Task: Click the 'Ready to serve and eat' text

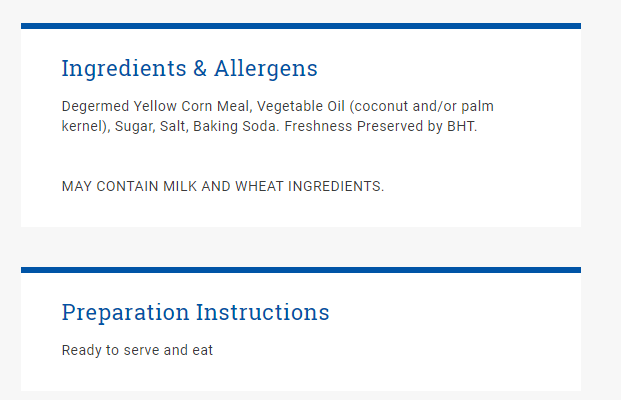Action: click(137, 350)
